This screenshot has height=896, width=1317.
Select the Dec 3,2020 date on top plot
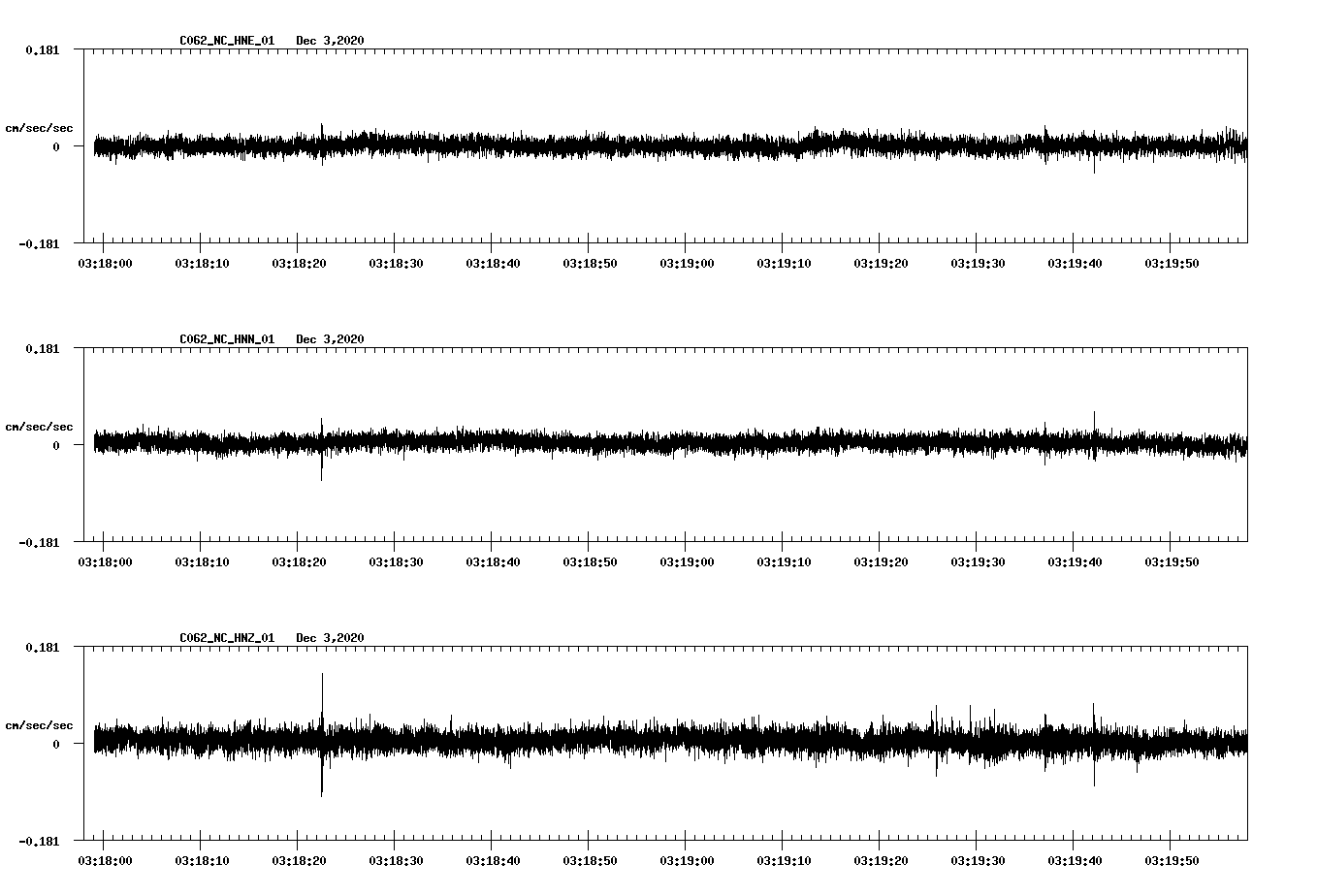331,41
